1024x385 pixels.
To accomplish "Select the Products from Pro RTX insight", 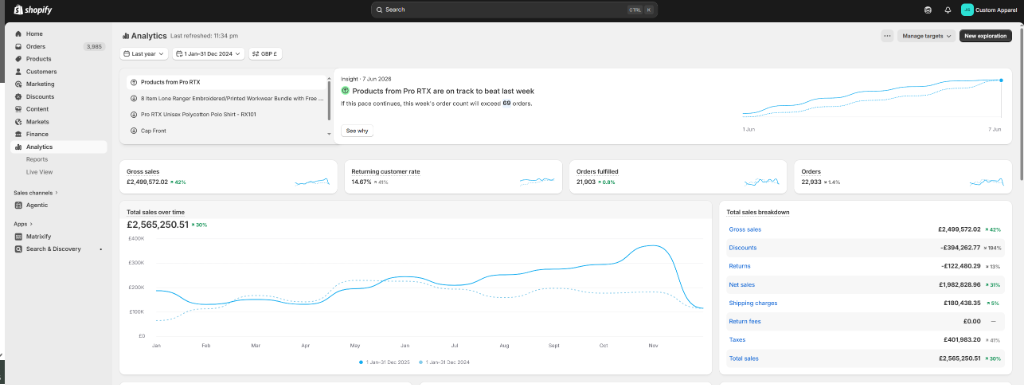I will [x=227, y=83].
